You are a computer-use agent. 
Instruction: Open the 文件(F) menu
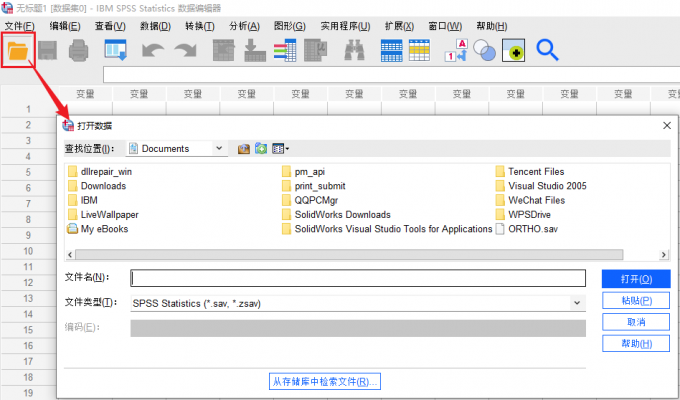[20, 26]
